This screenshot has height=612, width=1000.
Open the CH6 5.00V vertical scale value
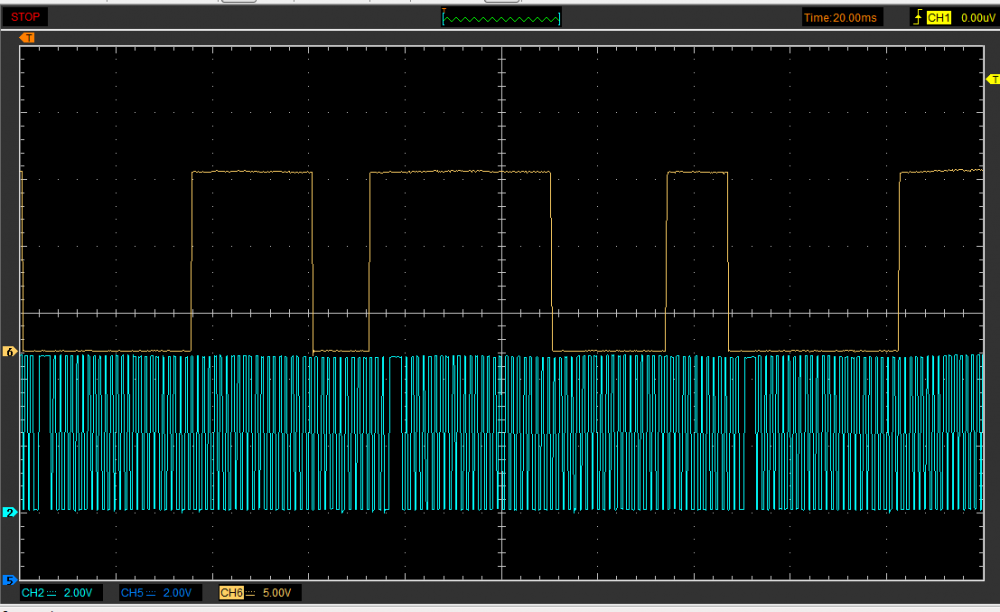(x=277, y=593)
